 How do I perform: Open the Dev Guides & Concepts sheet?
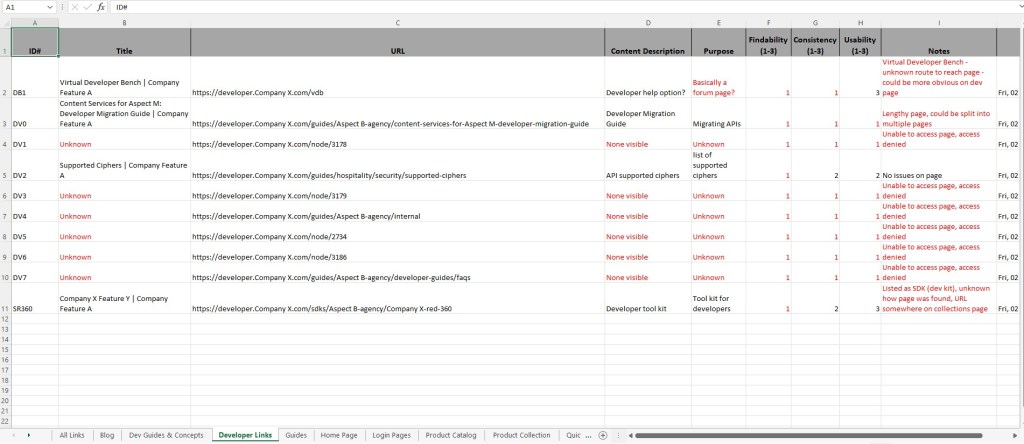pos(166,435)
